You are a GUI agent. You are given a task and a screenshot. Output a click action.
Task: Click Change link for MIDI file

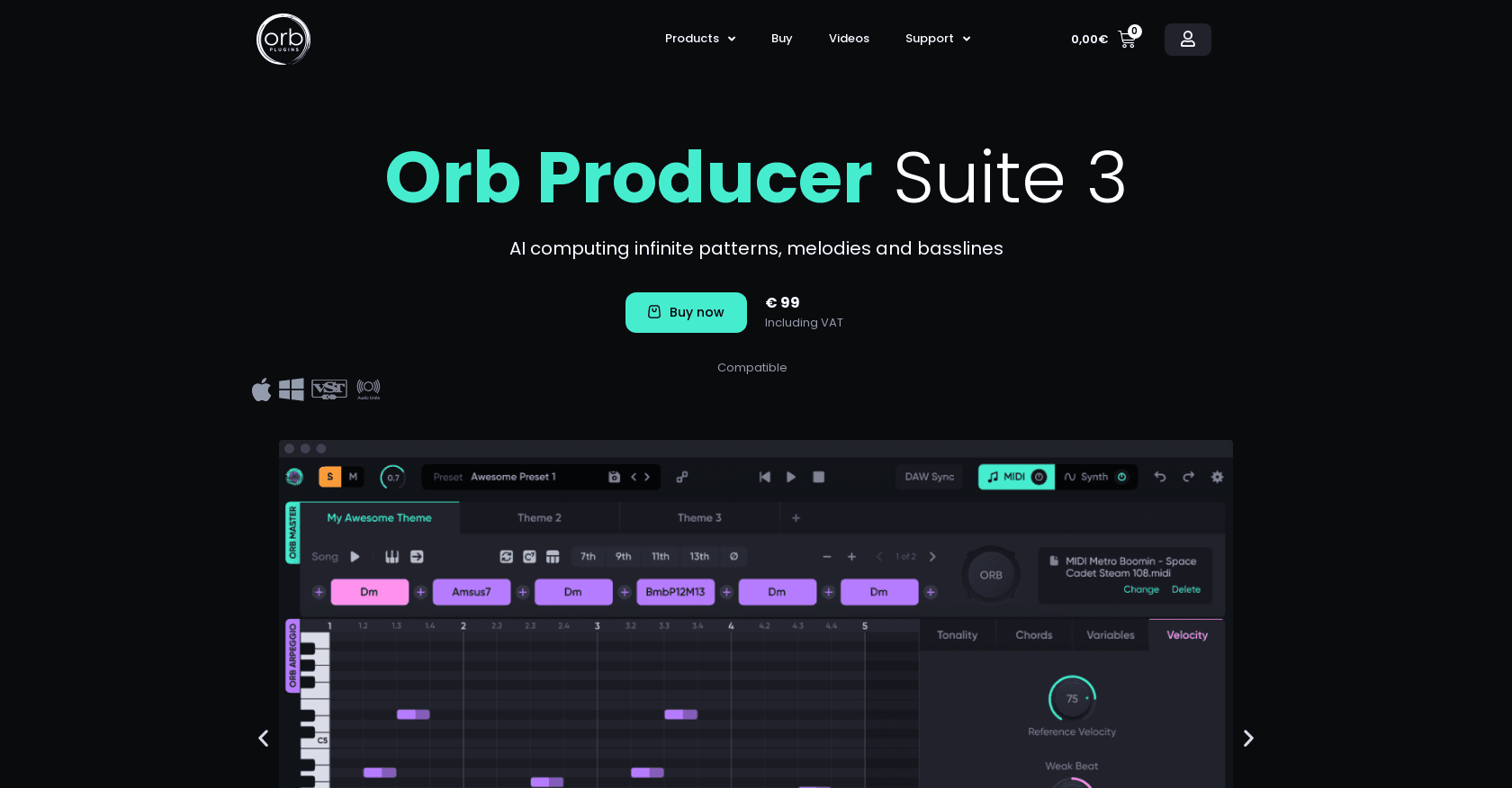1141,590
